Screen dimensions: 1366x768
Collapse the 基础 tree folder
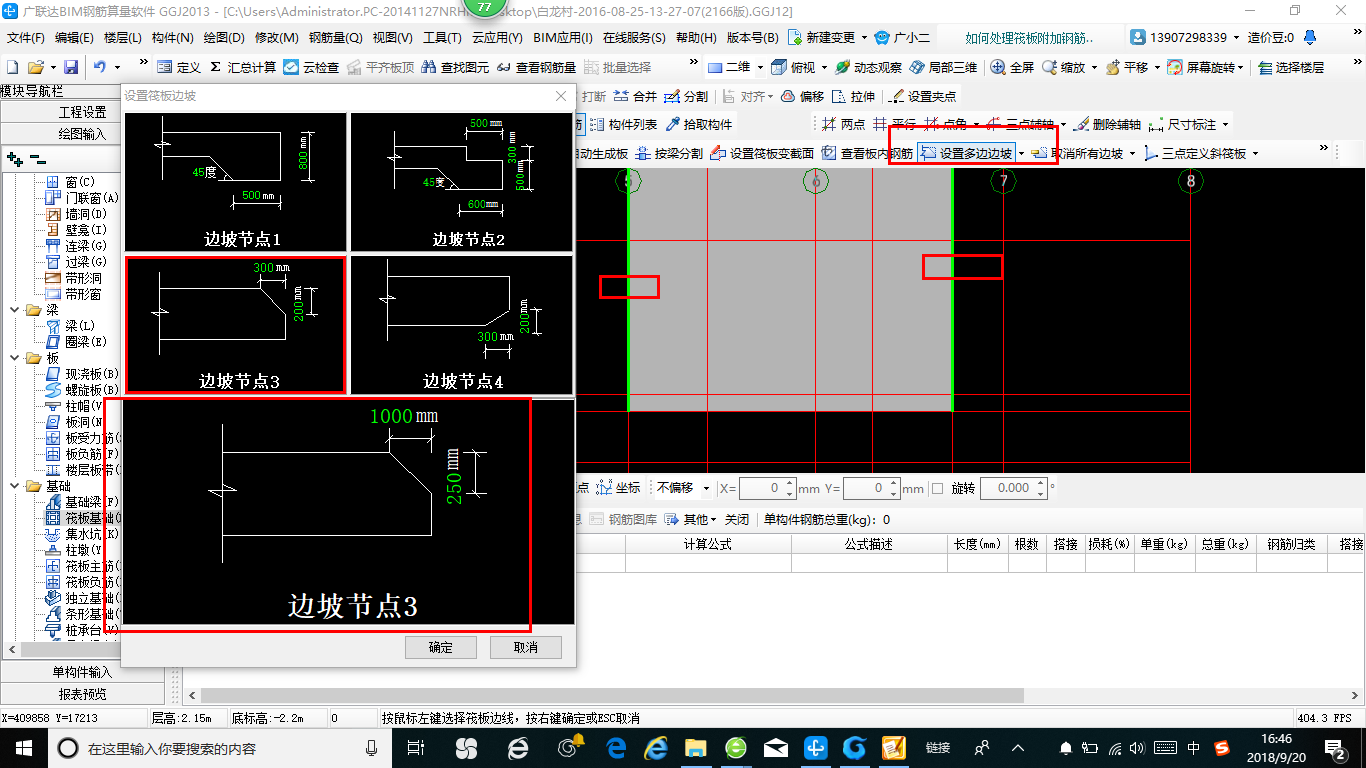pyautogui.click(x=14, y=486)
